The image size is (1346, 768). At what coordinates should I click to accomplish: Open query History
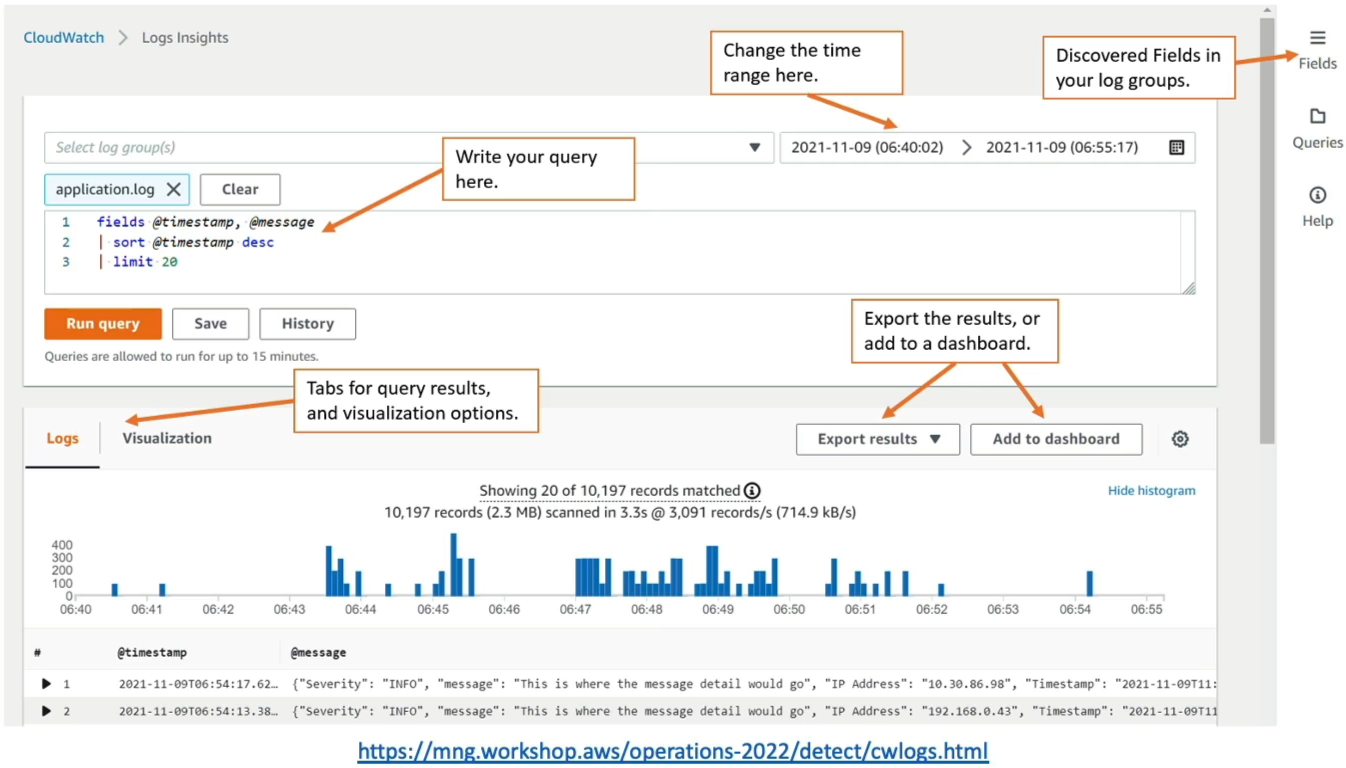(x=307, y=323)
